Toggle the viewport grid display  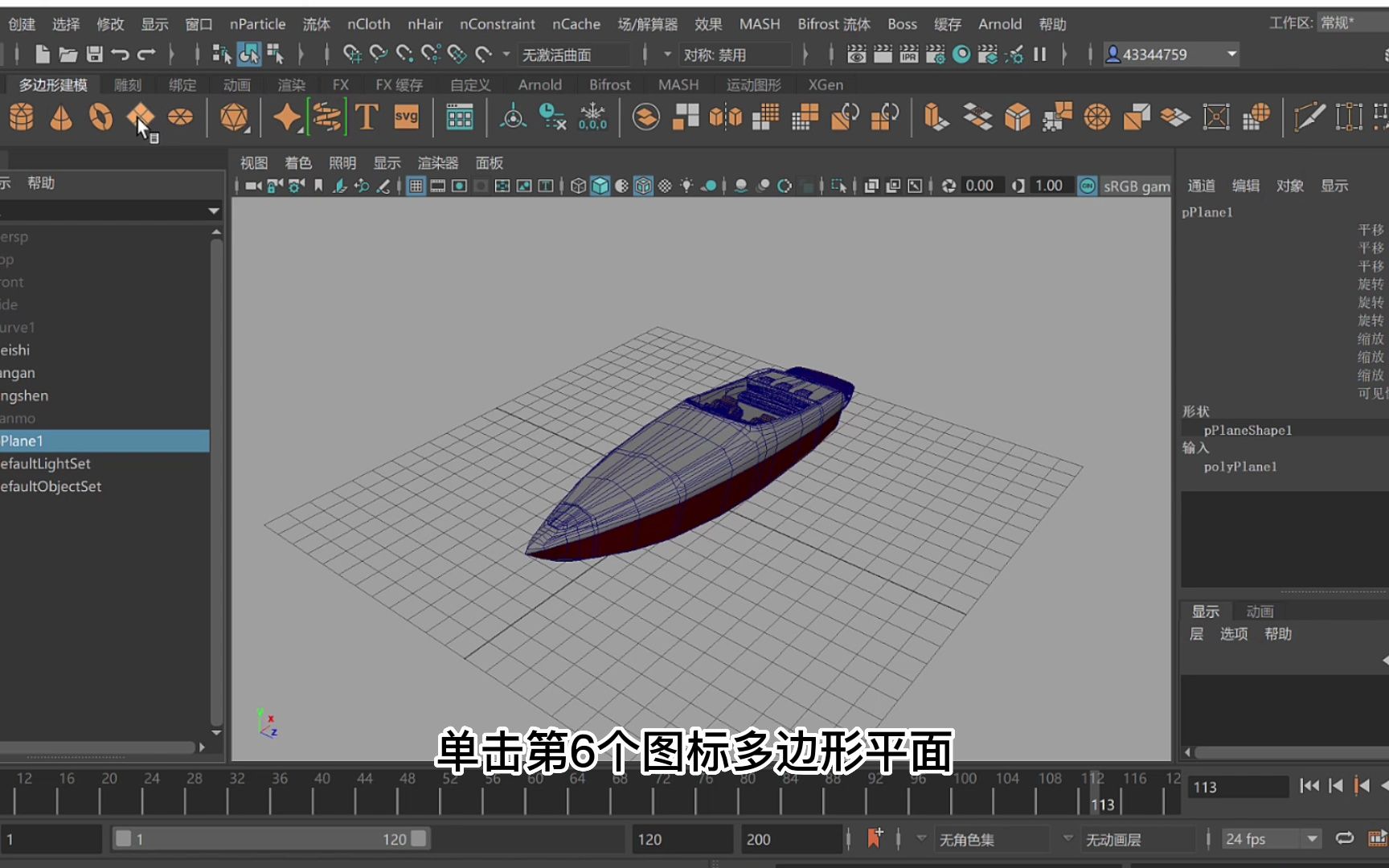pyautogui.click(x=416, y=186)
